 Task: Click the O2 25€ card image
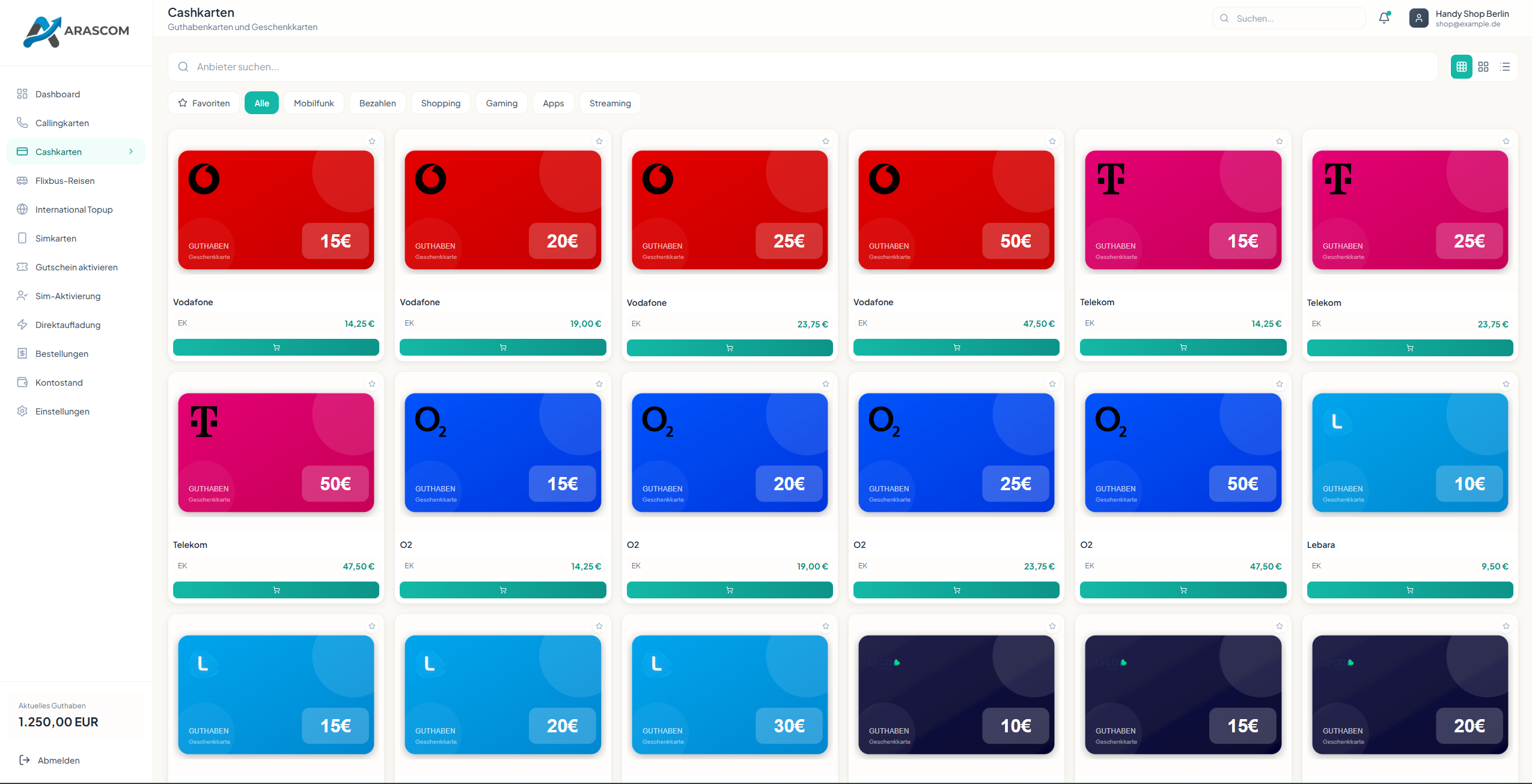[x=956, y=452]
